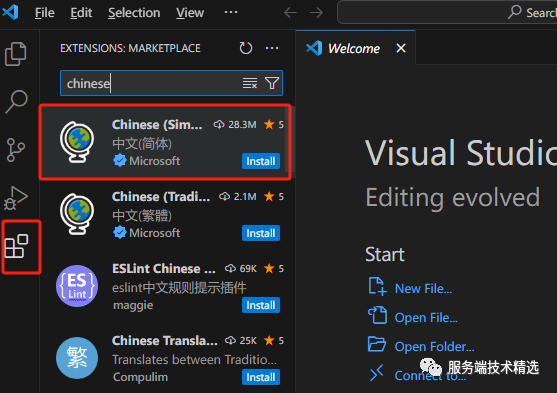Screen dimensions: 557x393
Task: Install Chinese (Simplified) language pack
Action: tap(261, 161)
